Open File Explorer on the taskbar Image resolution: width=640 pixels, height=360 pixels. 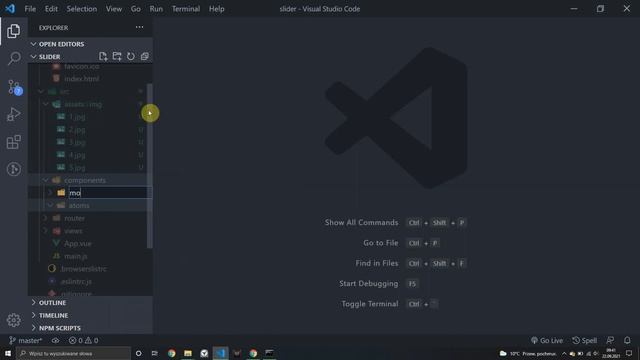(188, 353)
